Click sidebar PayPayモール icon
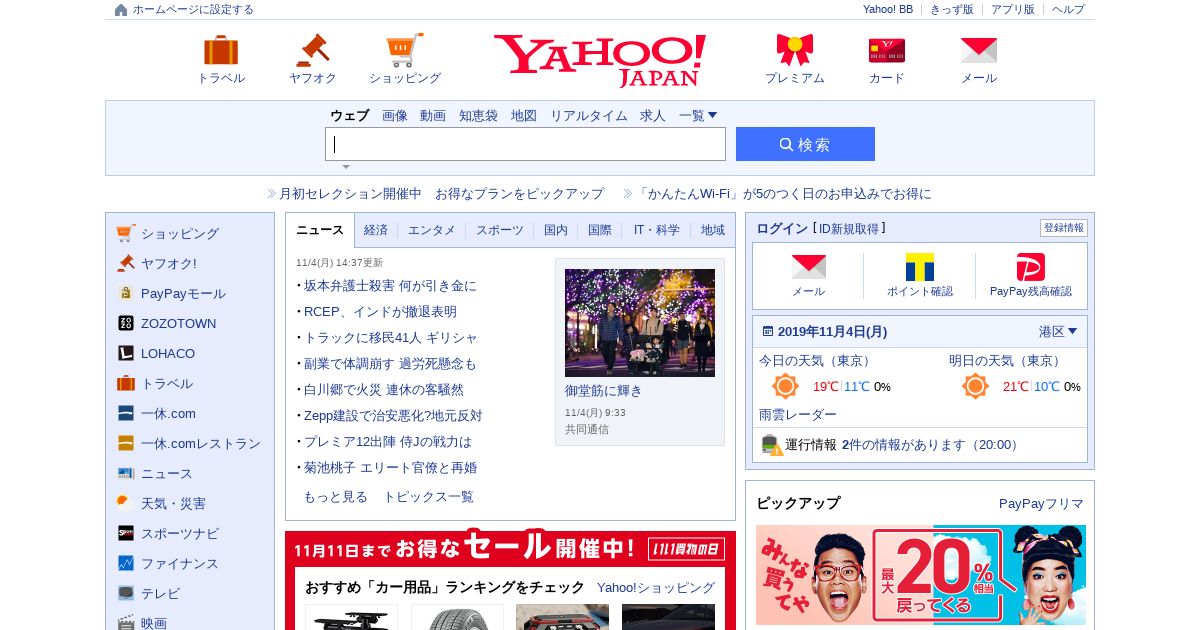The height and width of the screenshot is (630, 1200). (x=125, y=293)
